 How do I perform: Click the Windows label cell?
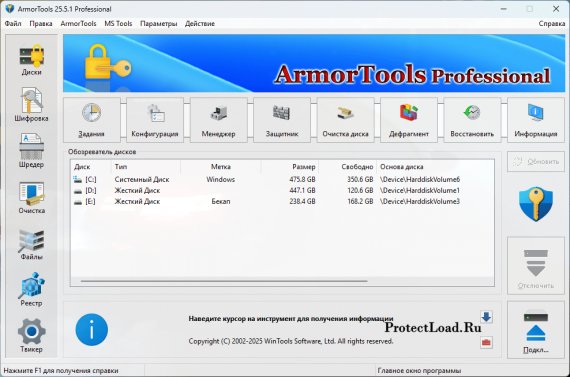coord(221,179)
